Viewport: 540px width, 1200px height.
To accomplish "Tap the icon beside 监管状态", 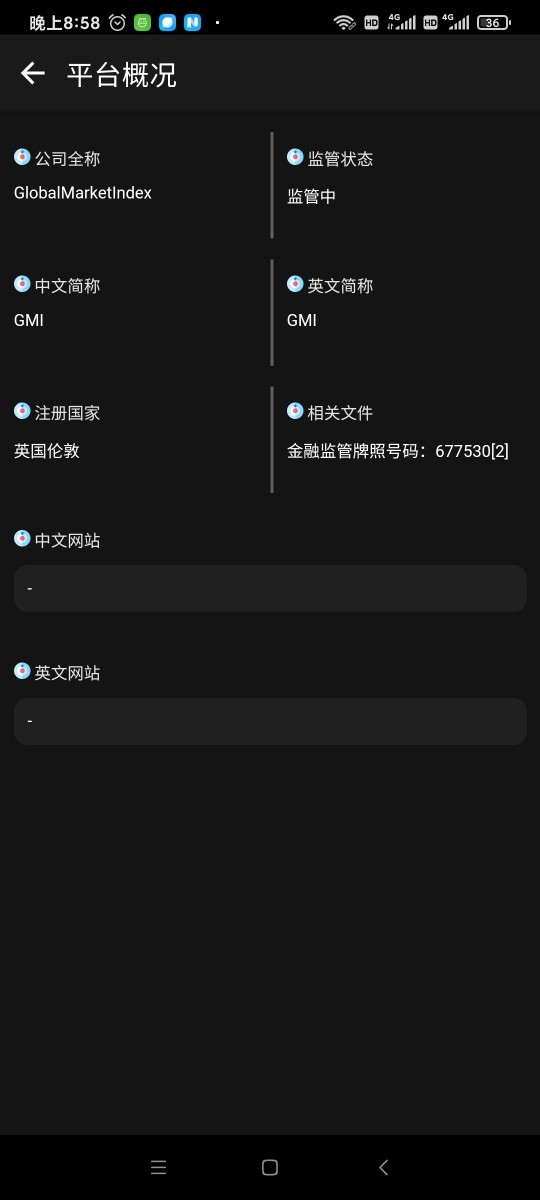I will click(x=295, y=157).
